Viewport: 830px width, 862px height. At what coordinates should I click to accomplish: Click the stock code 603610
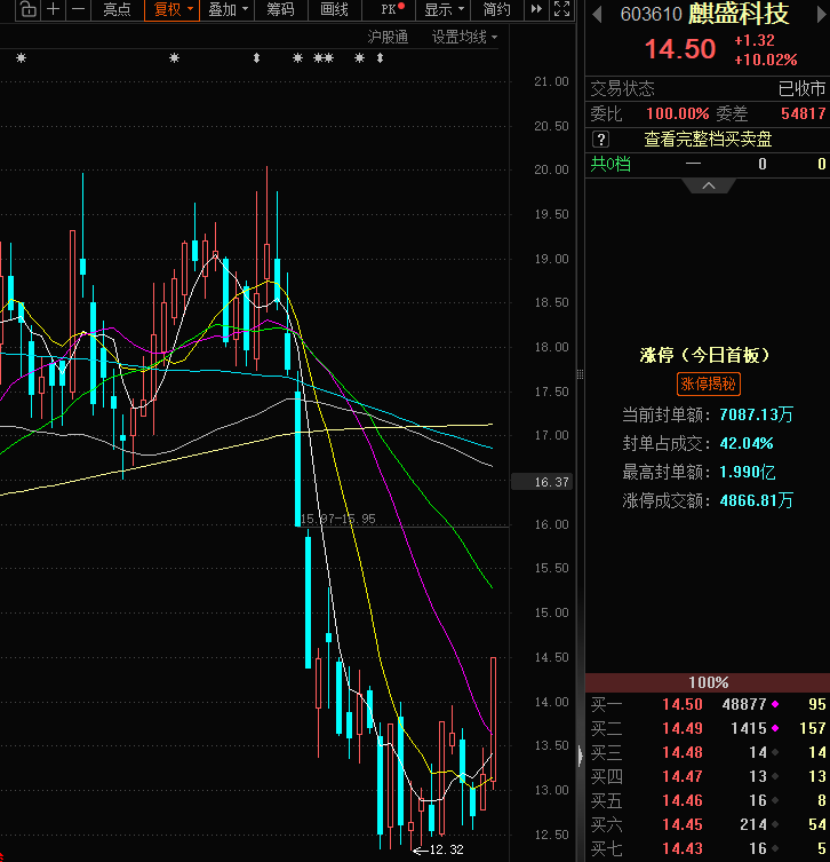click(651, 14)
